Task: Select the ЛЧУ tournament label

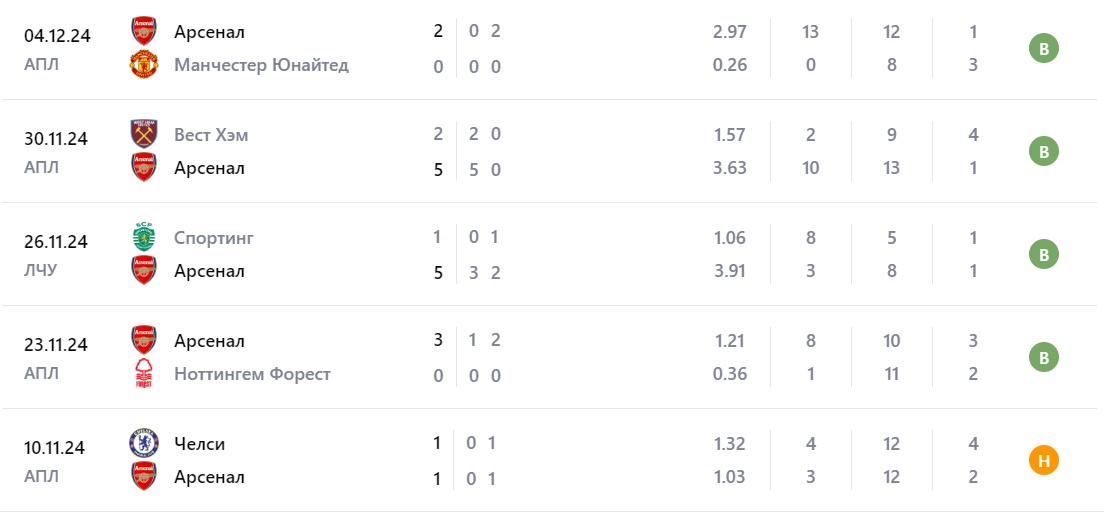Action: click(42, 270)
